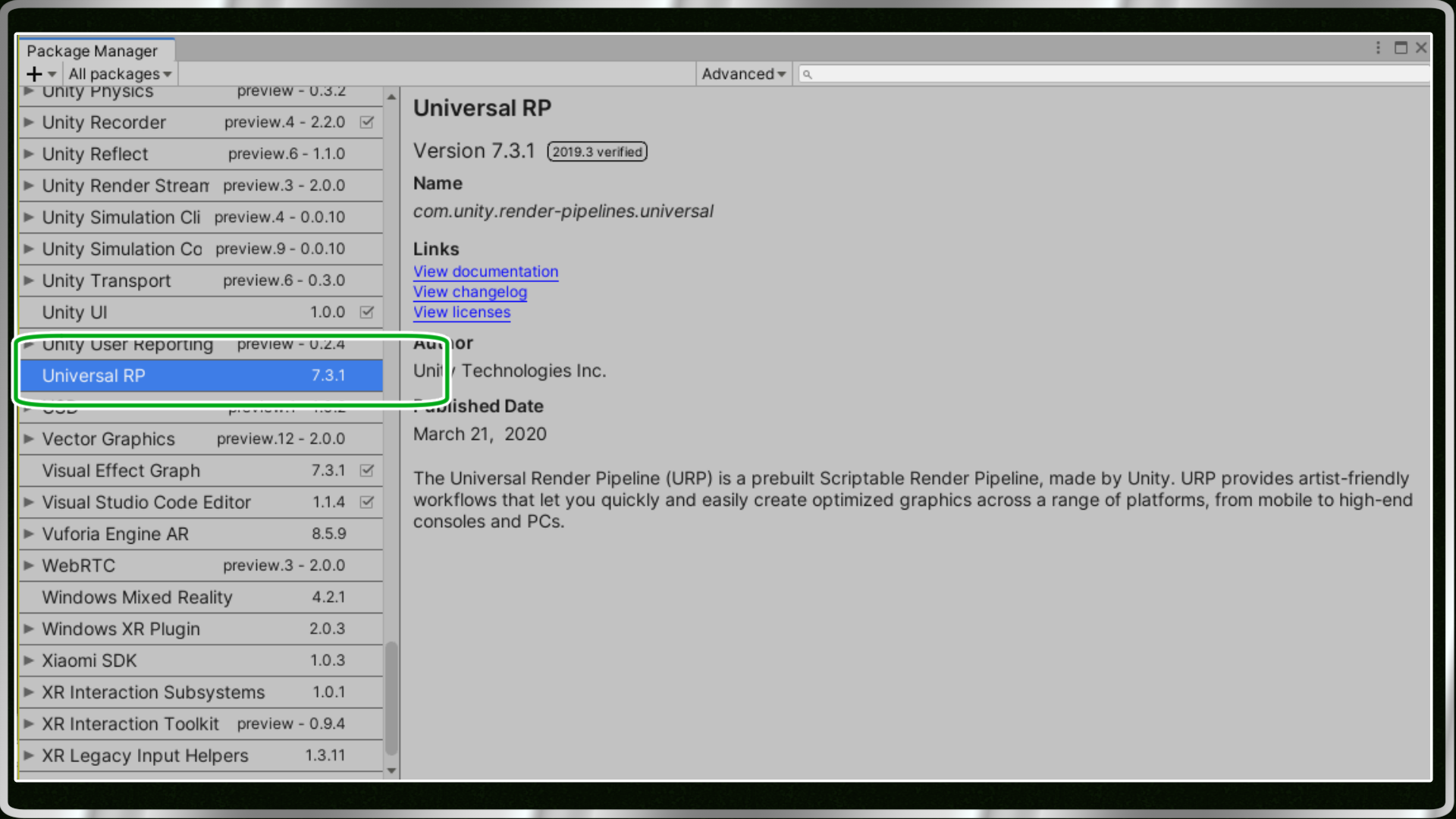The height and width of the screenshot is (819, 1456).
Task: Click the package list scroll down arrow
Action: click(391, 770)
